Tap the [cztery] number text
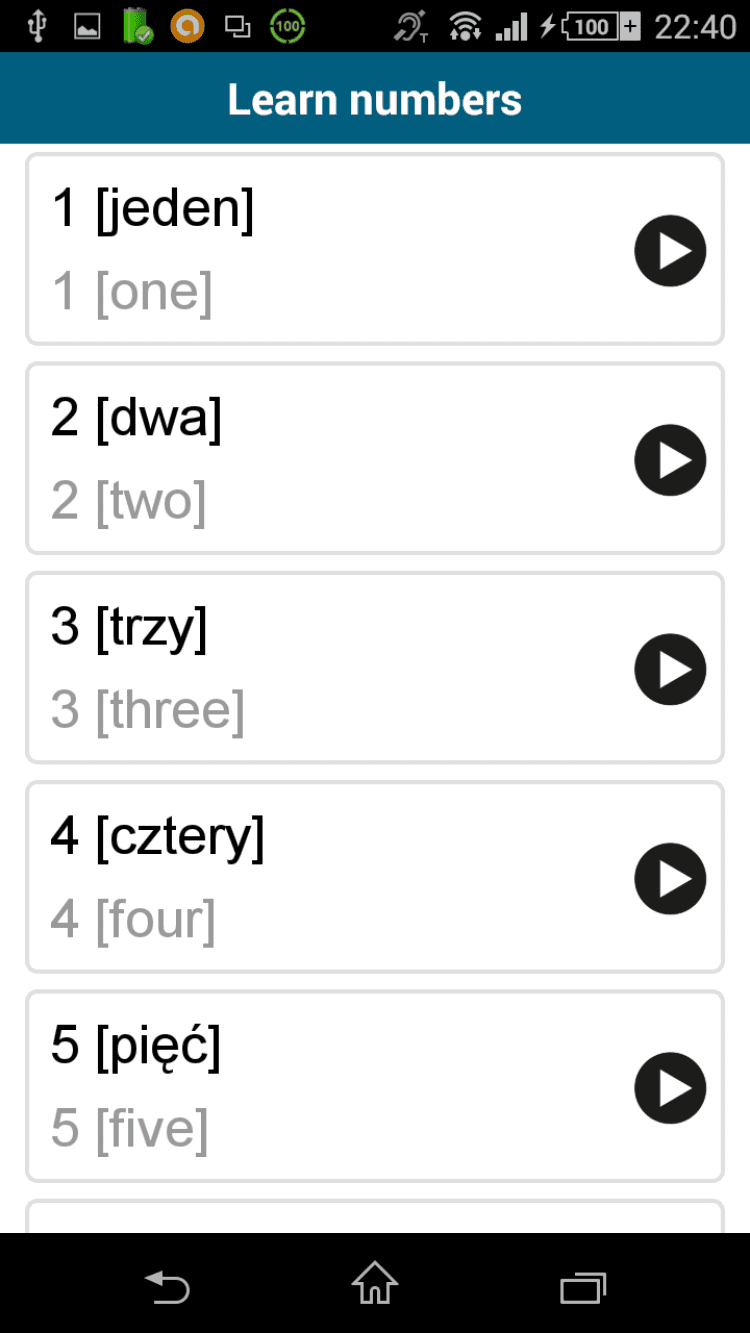Image resolution: width=750 pixels, height=1333 pixels. [x=180, y=836]
